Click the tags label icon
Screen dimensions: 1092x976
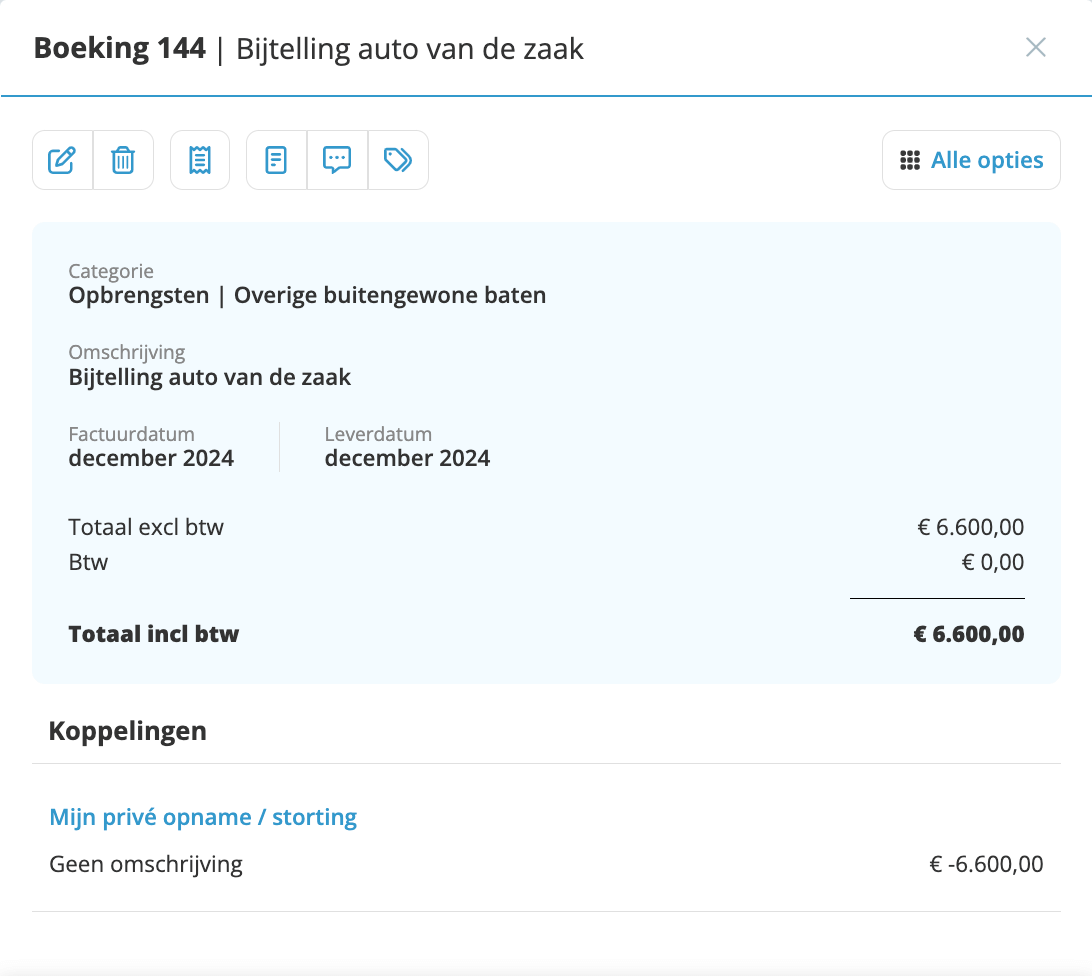point(398,160)
